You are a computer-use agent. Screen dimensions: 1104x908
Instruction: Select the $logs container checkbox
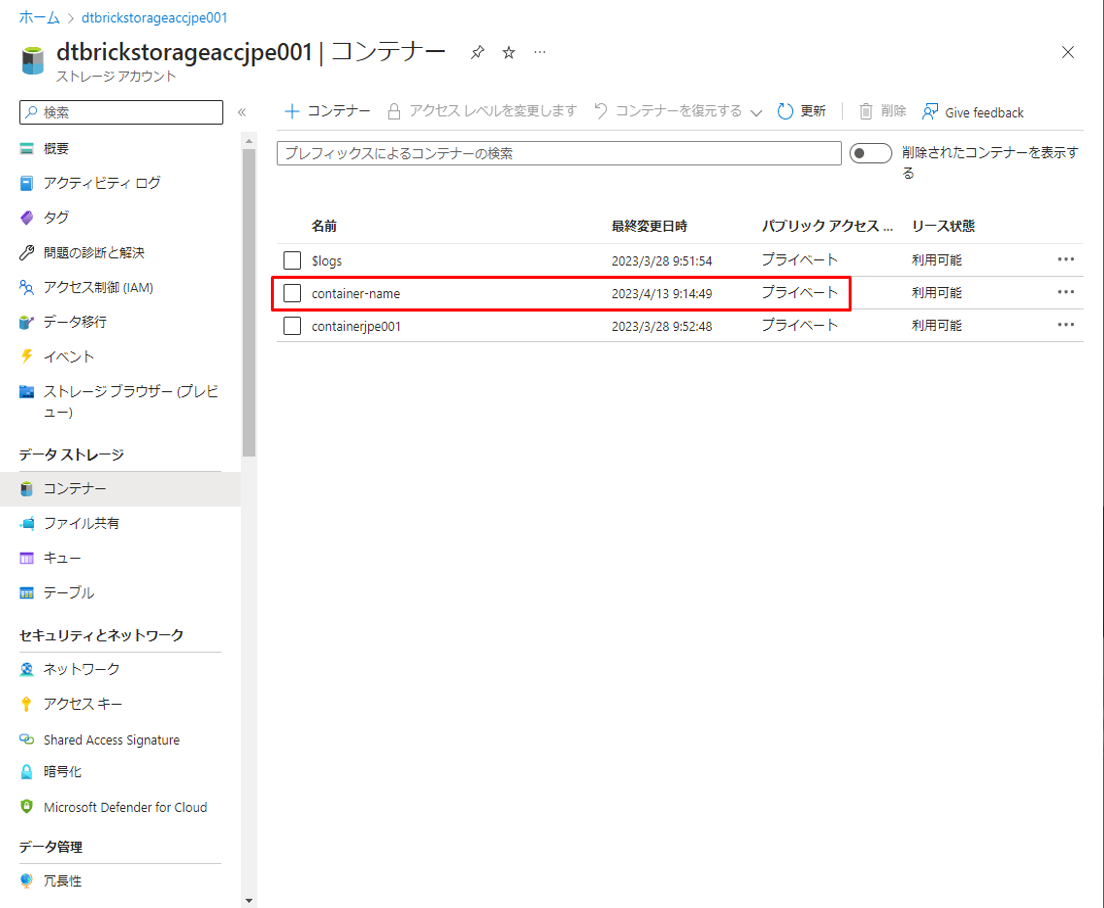coord(292,260)
